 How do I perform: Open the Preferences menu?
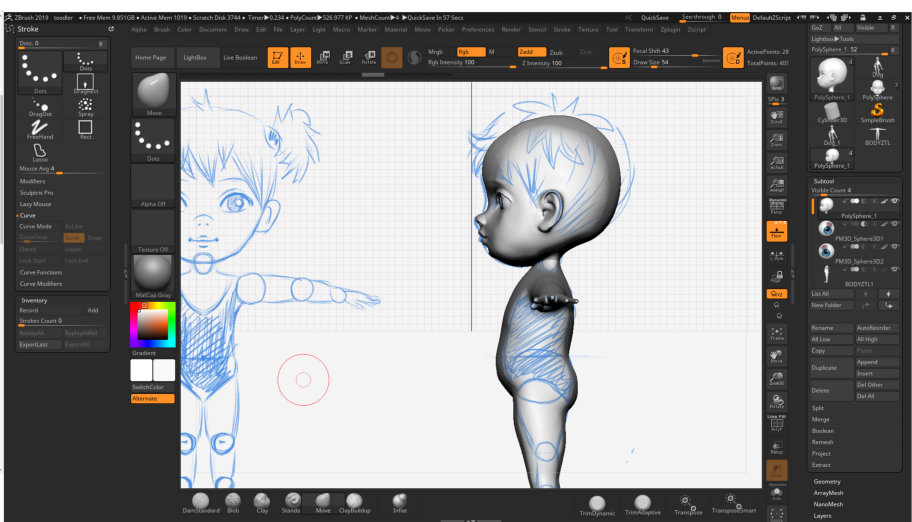[478, 30]
